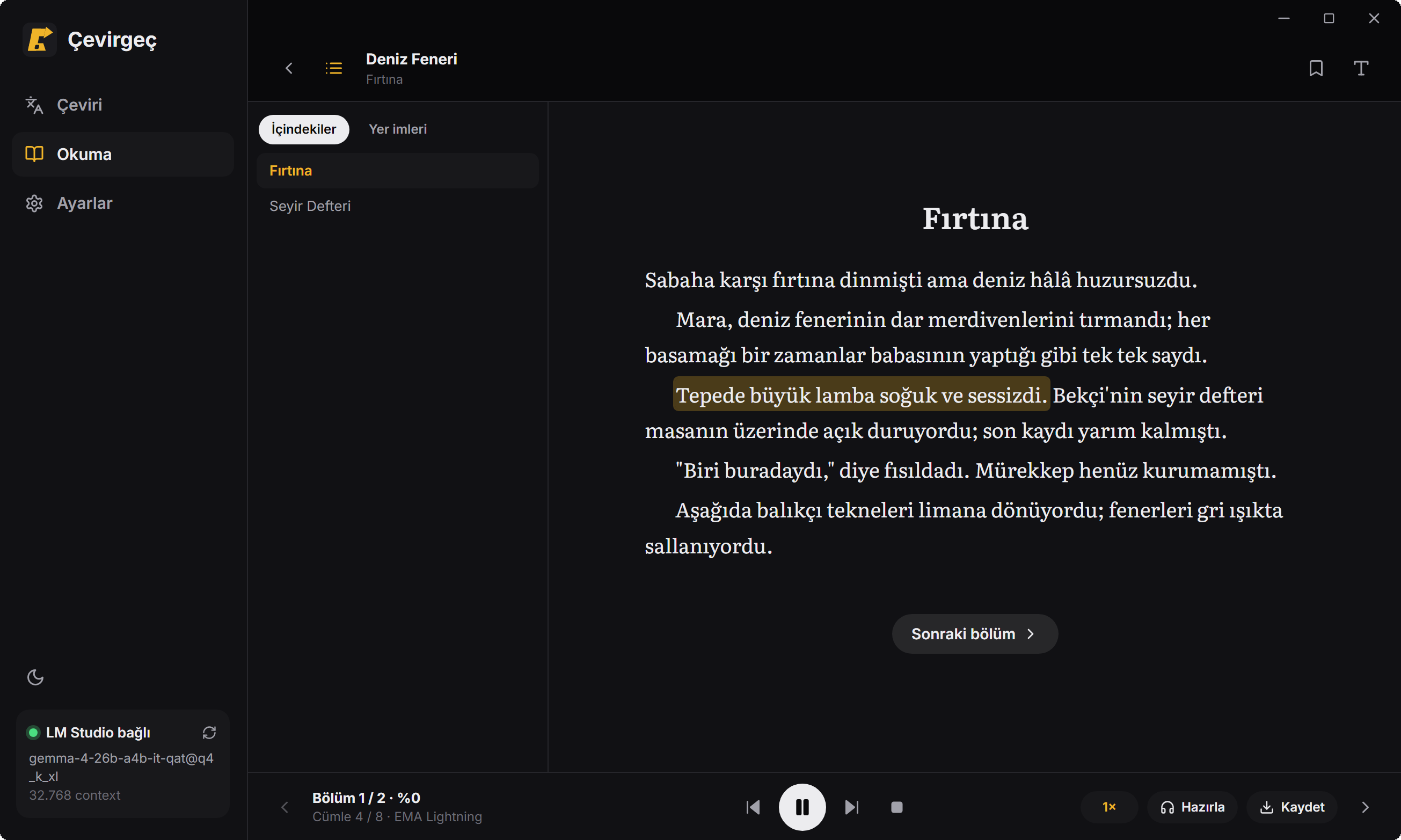
Task: Select the Seyir Defteri chapter
Action: click(397, 206)
